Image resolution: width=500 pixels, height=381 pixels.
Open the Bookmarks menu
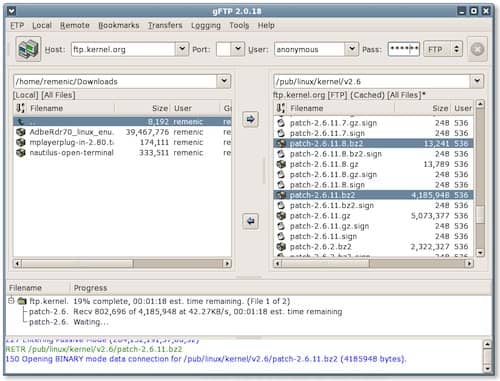click(x=119, y=25)
